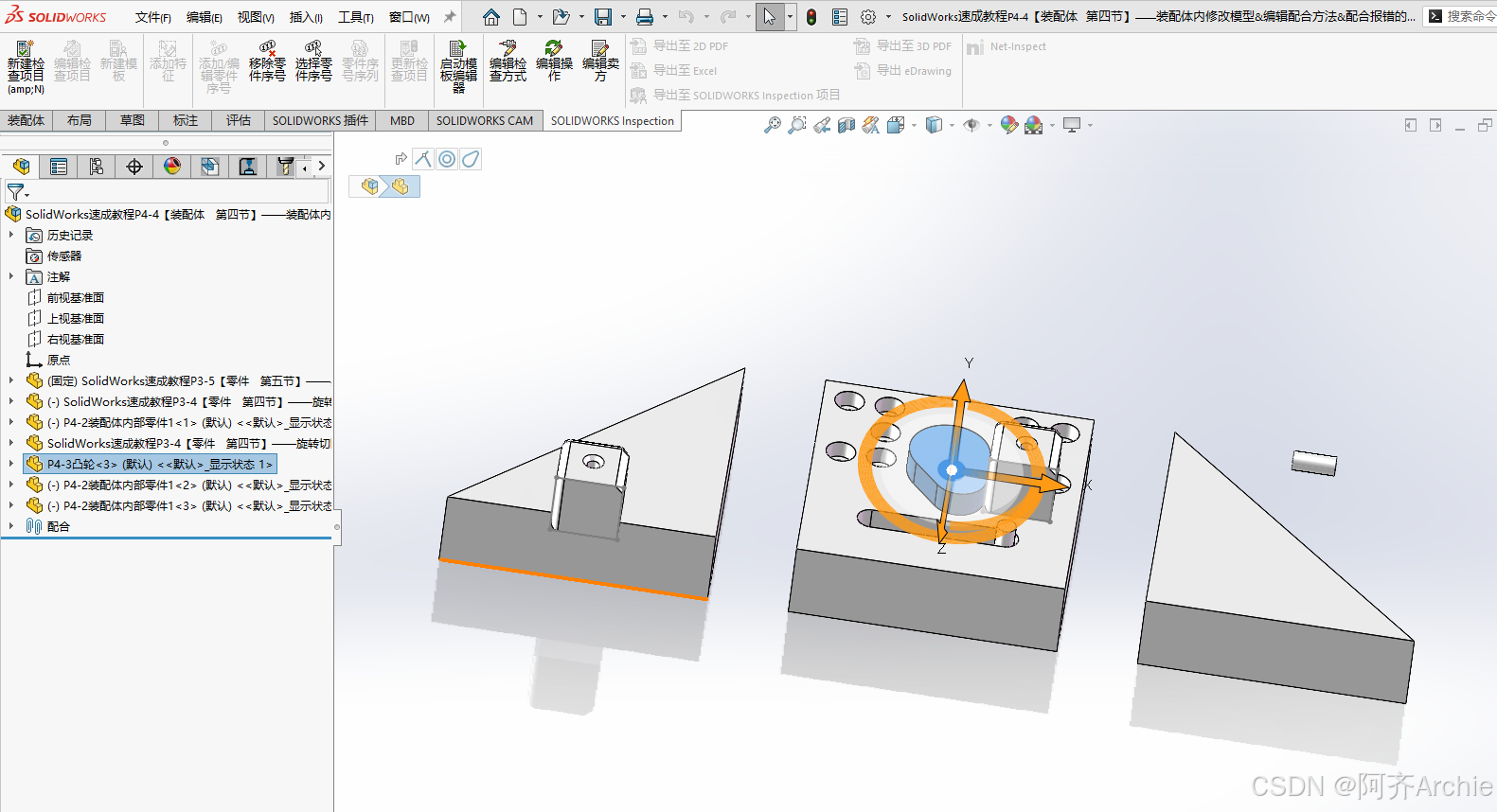
Task: Click Edit Vendors (编辑卖方) icon
Action: 600,62
